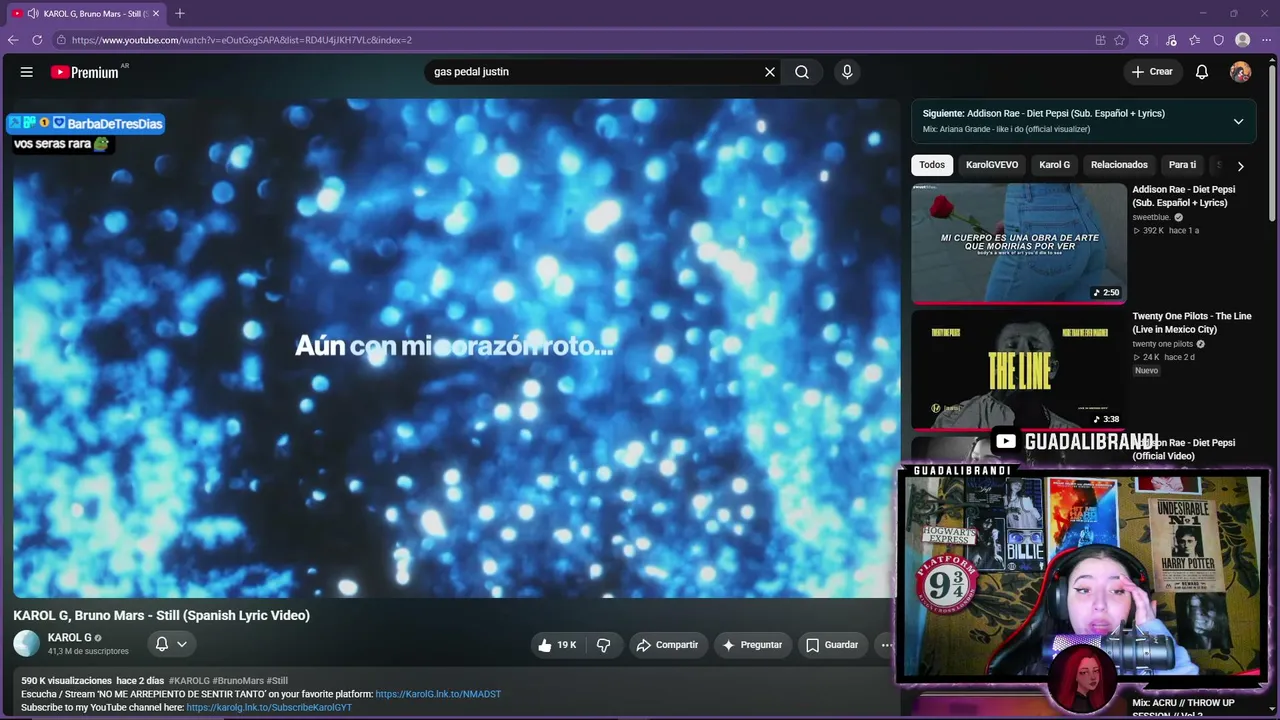Save video with Guardar button
1280x720 pixels.
(832, 645)
